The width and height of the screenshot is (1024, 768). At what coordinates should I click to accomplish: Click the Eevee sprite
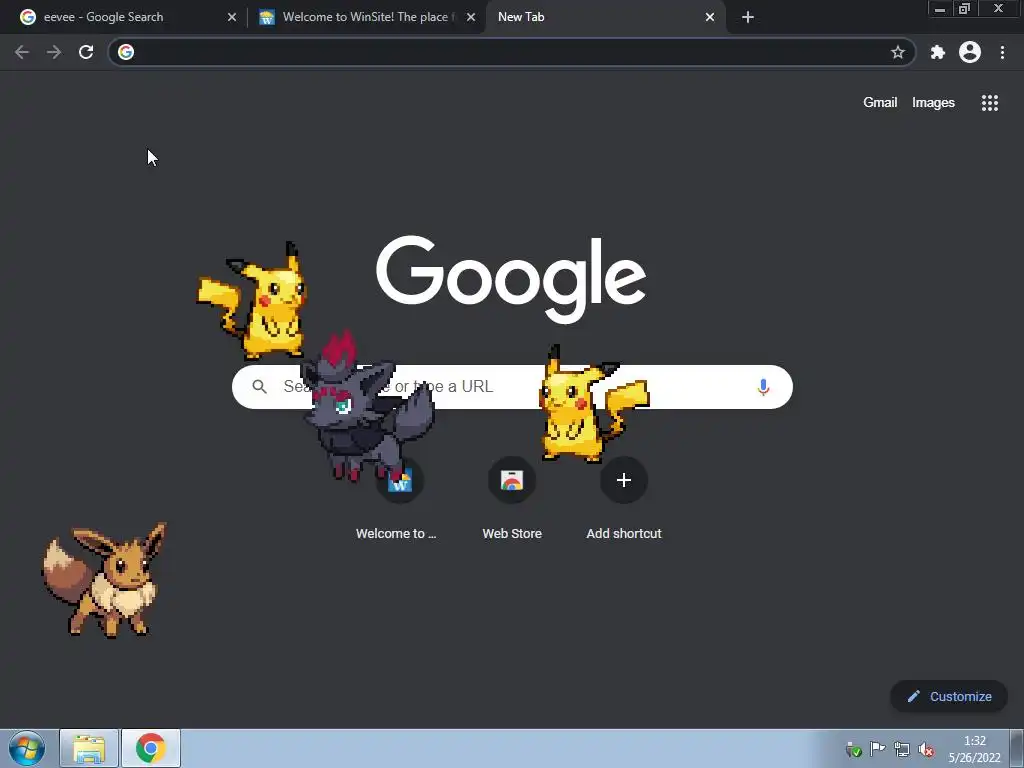coord(105,580)
